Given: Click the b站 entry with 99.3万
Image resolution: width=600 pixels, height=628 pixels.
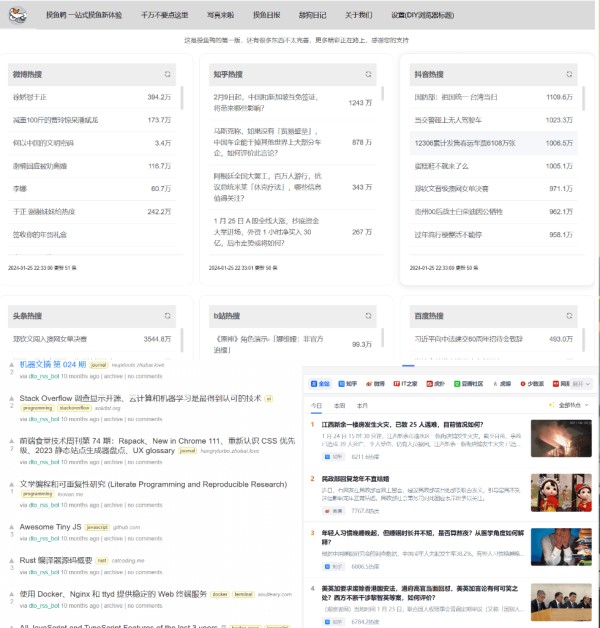Looking at the screenshot, I should [x=293, y=344].
